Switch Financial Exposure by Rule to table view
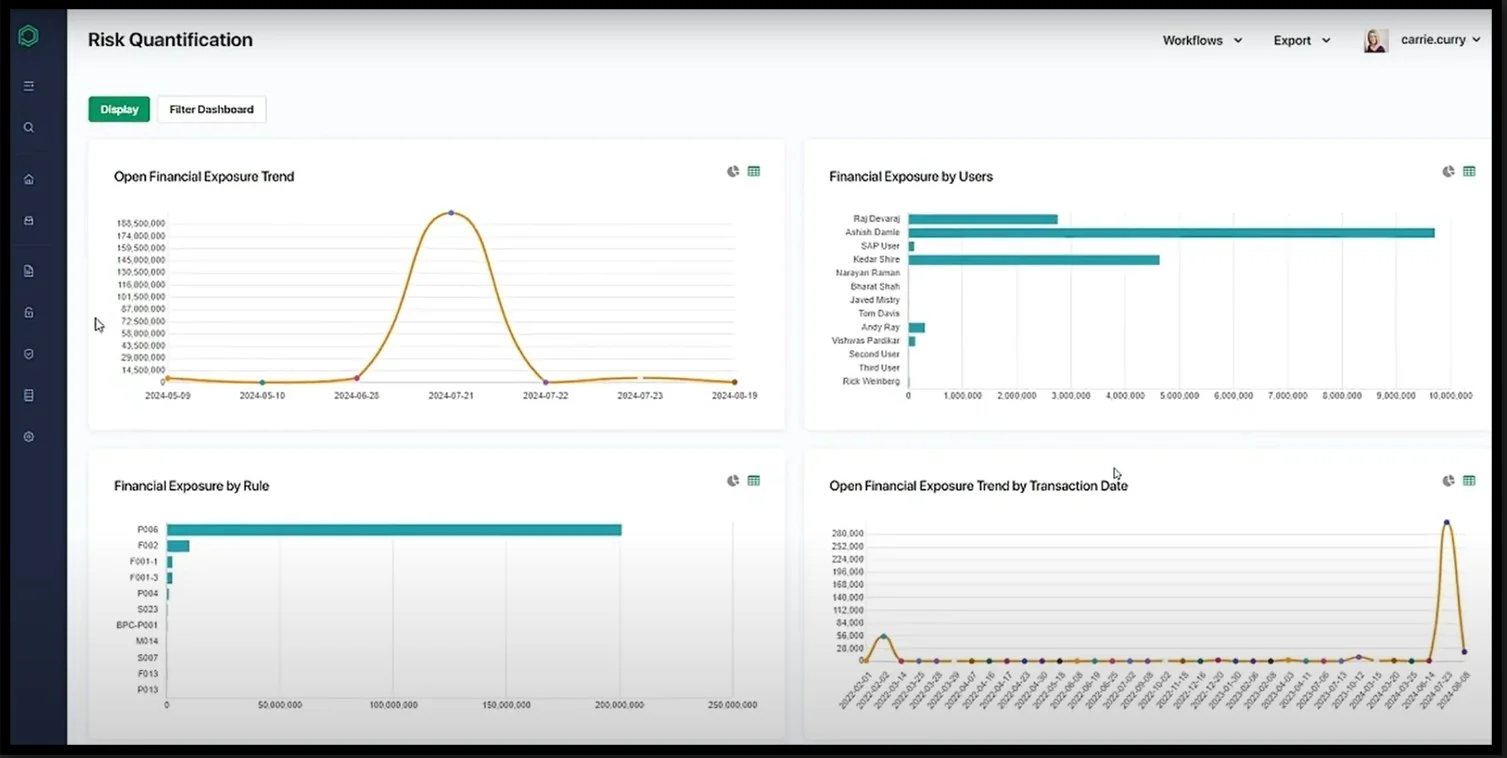 coord(753,480)
